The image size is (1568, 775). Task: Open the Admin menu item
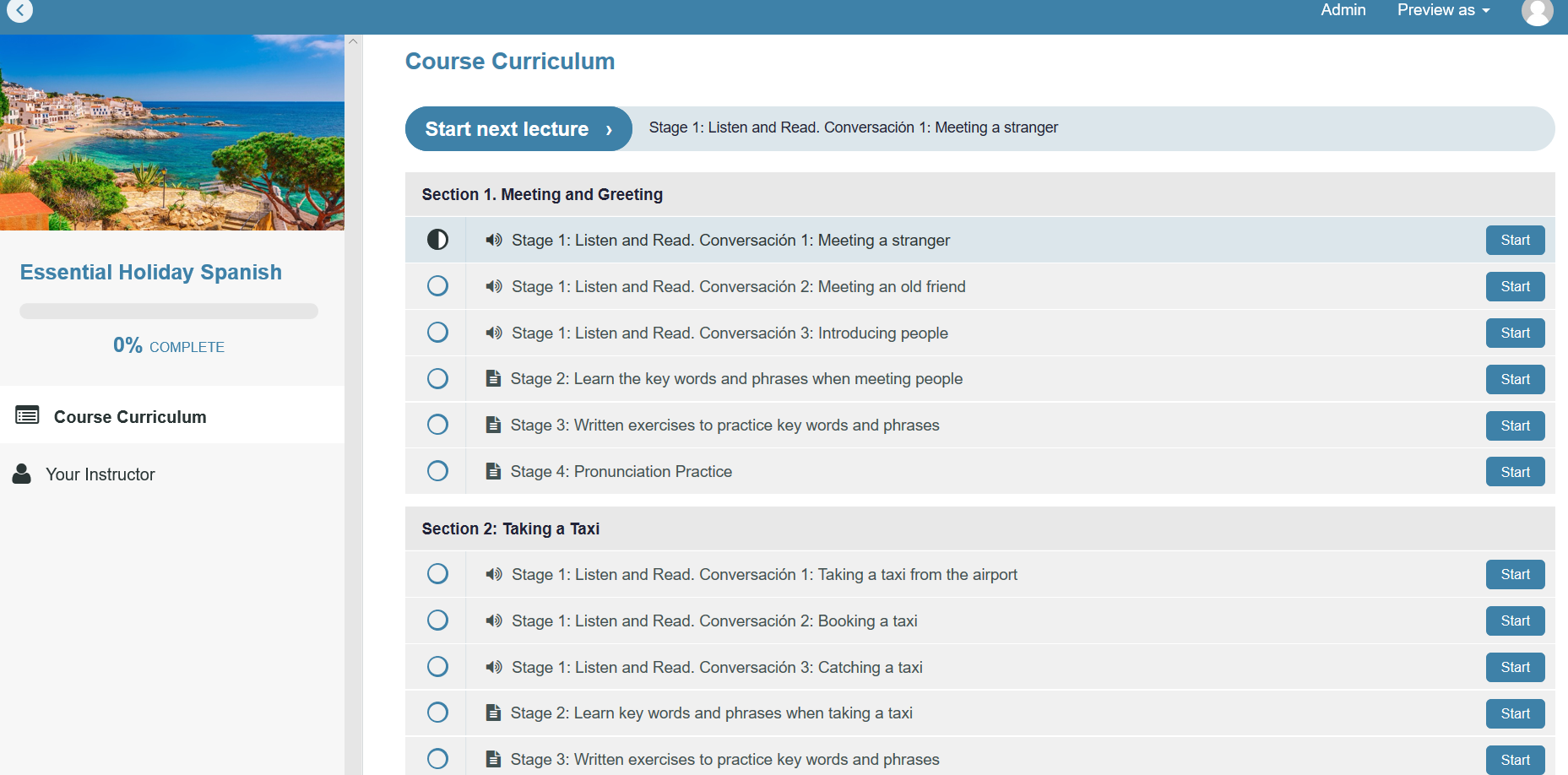coord(1343,10)
